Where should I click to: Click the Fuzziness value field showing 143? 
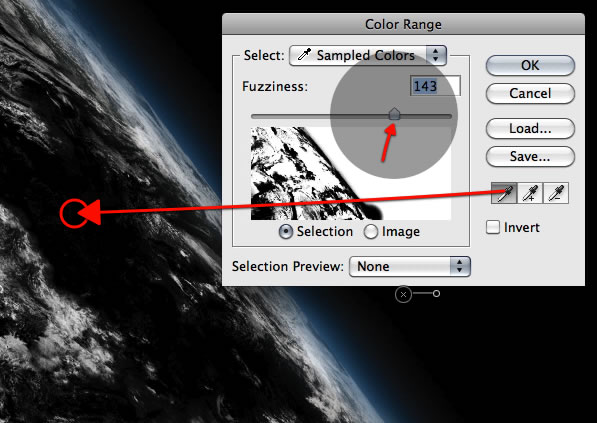click(x=435, y=86)
